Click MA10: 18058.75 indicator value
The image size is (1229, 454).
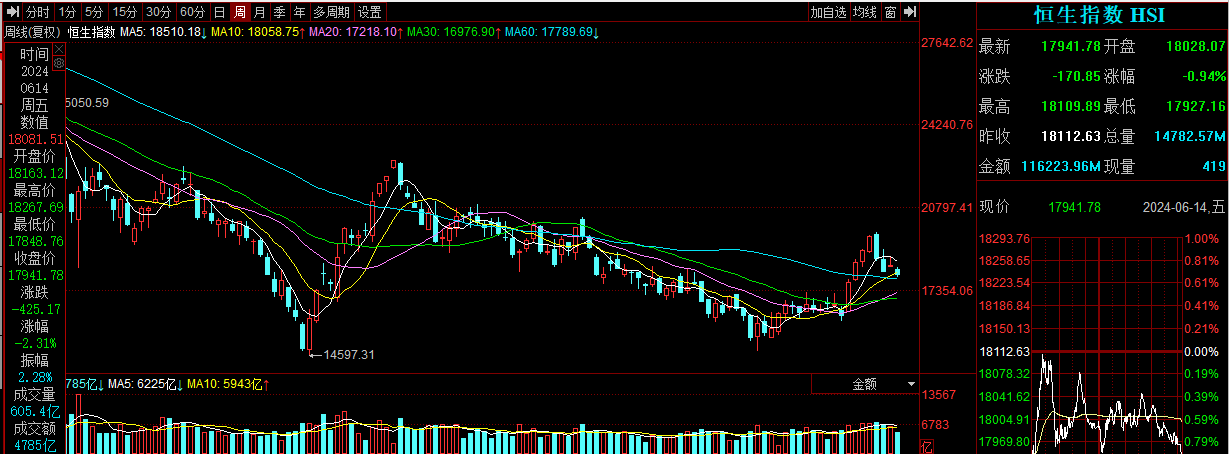pyautogui.click(x=257, y=32)
